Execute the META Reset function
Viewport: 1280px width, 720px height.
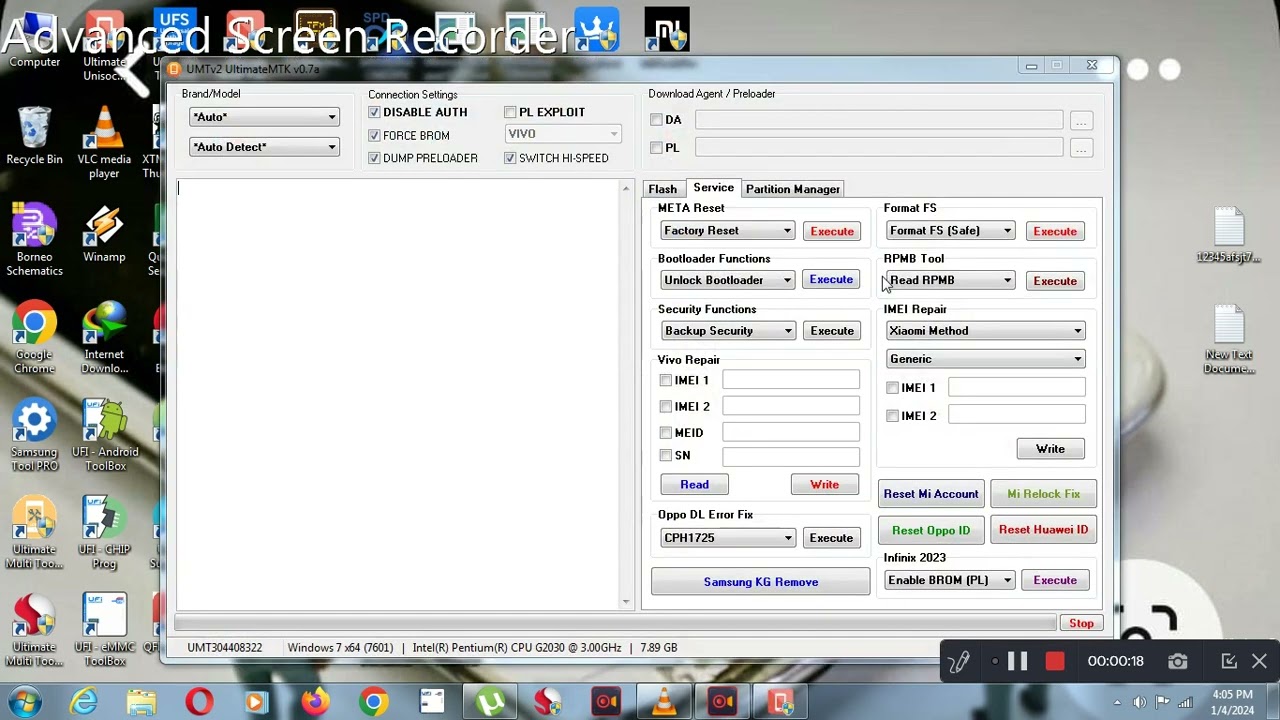832,231
